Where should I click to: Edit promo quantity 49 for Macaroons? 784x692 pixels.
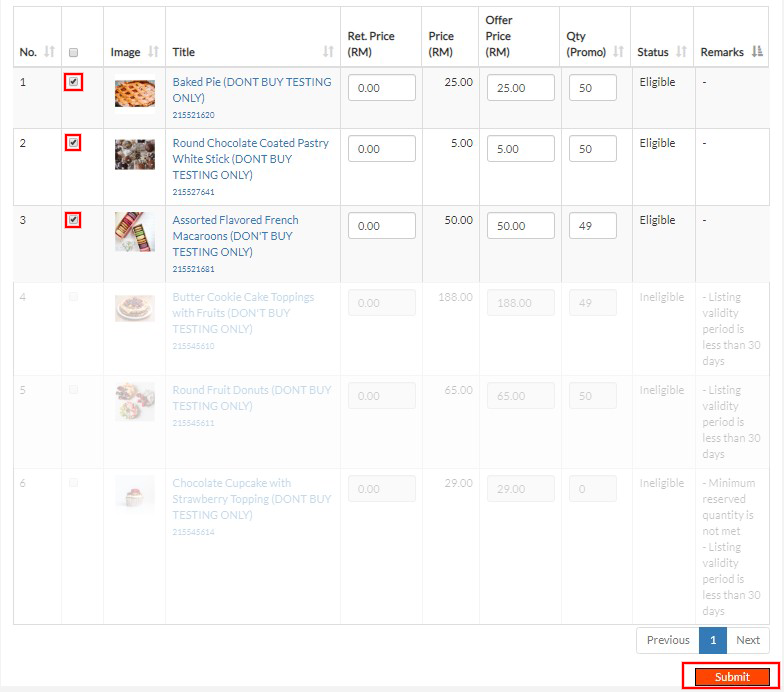pos(592,226)
